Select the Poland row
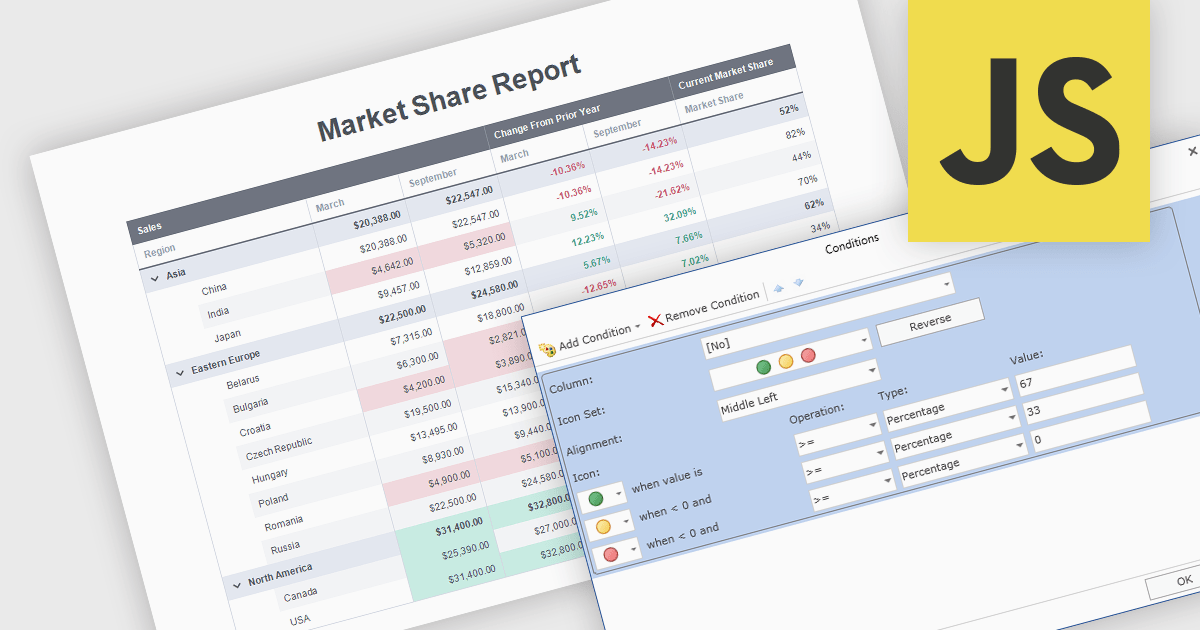 click(273, 499)
